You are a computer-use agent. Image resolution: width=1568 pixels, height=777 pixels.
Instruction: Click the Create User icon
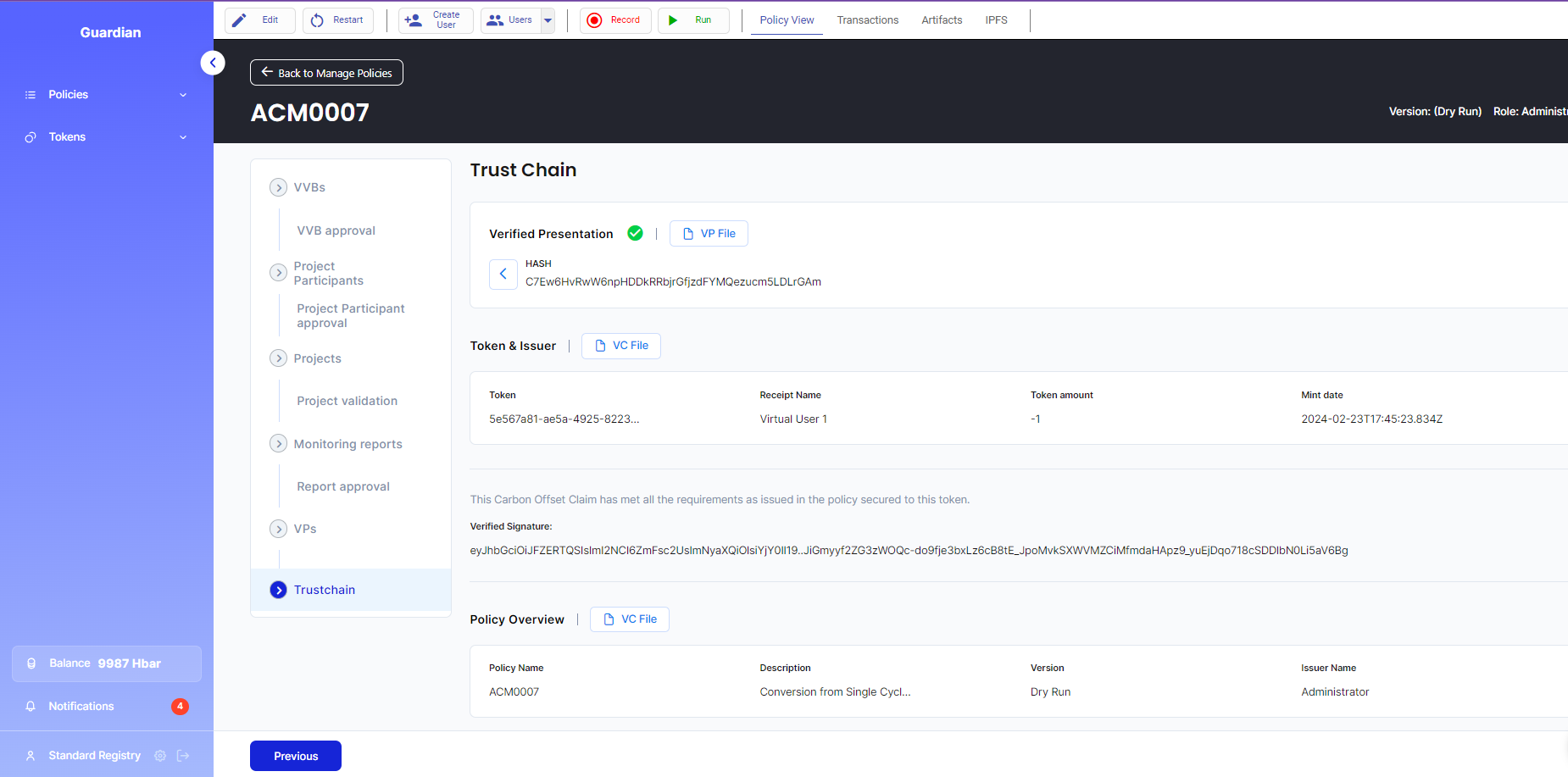414,20
